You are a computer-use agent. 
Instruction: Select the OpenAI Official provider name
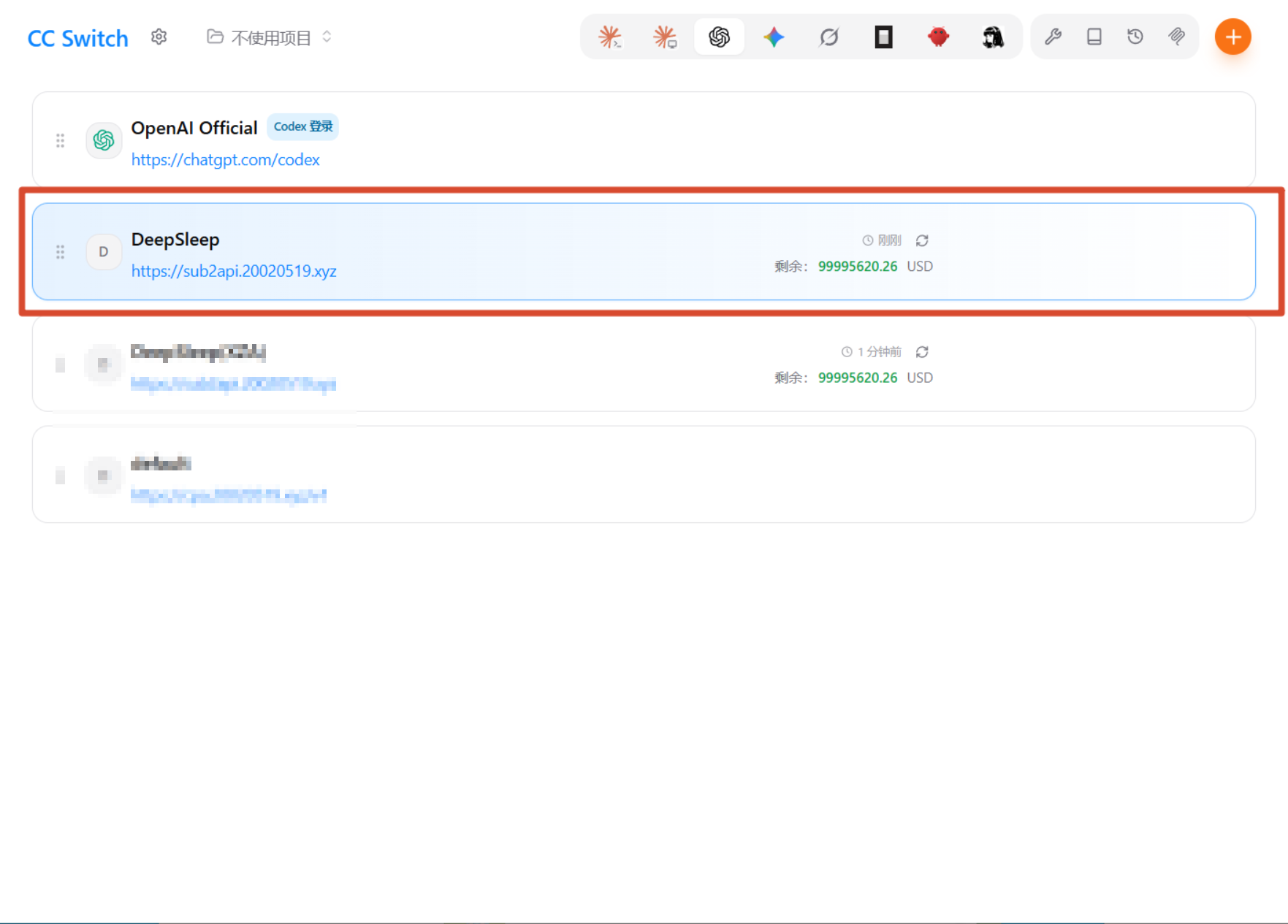click(194, 128)
